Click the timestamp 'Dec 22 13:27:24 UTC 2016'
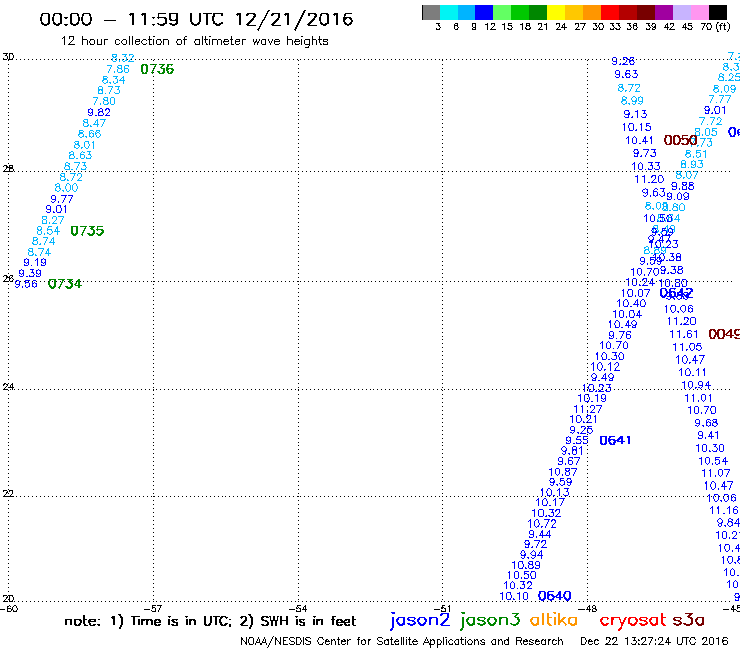Viewport: 740px width, 650px height. (654, 641)
